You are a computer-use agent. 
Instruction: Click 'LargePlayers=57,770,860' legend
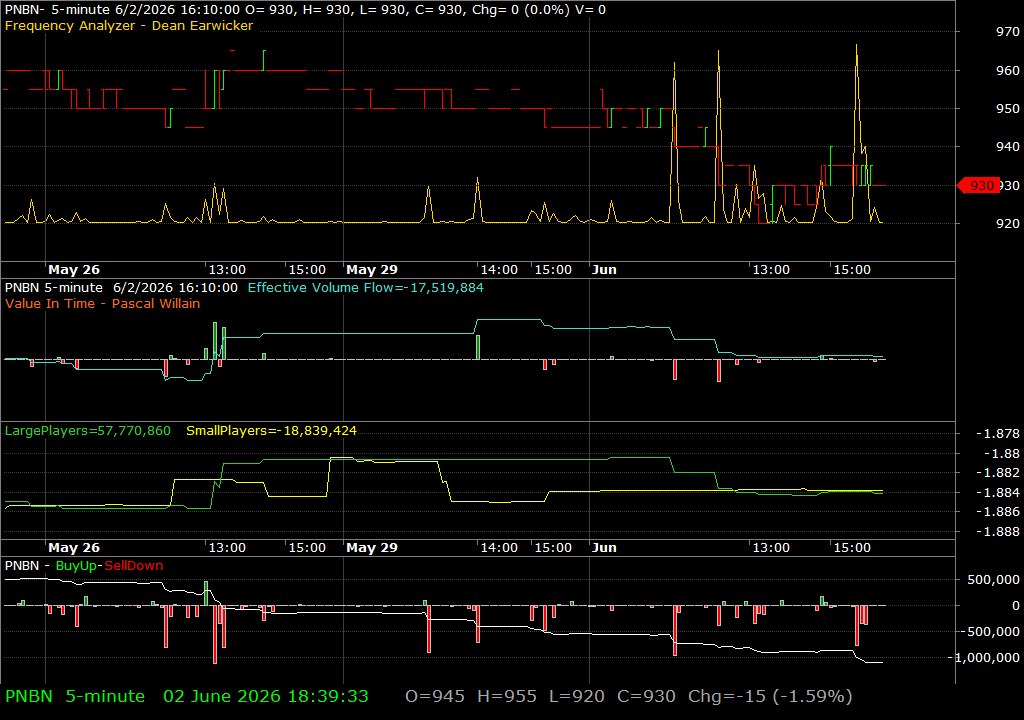[x=88, y=431]
